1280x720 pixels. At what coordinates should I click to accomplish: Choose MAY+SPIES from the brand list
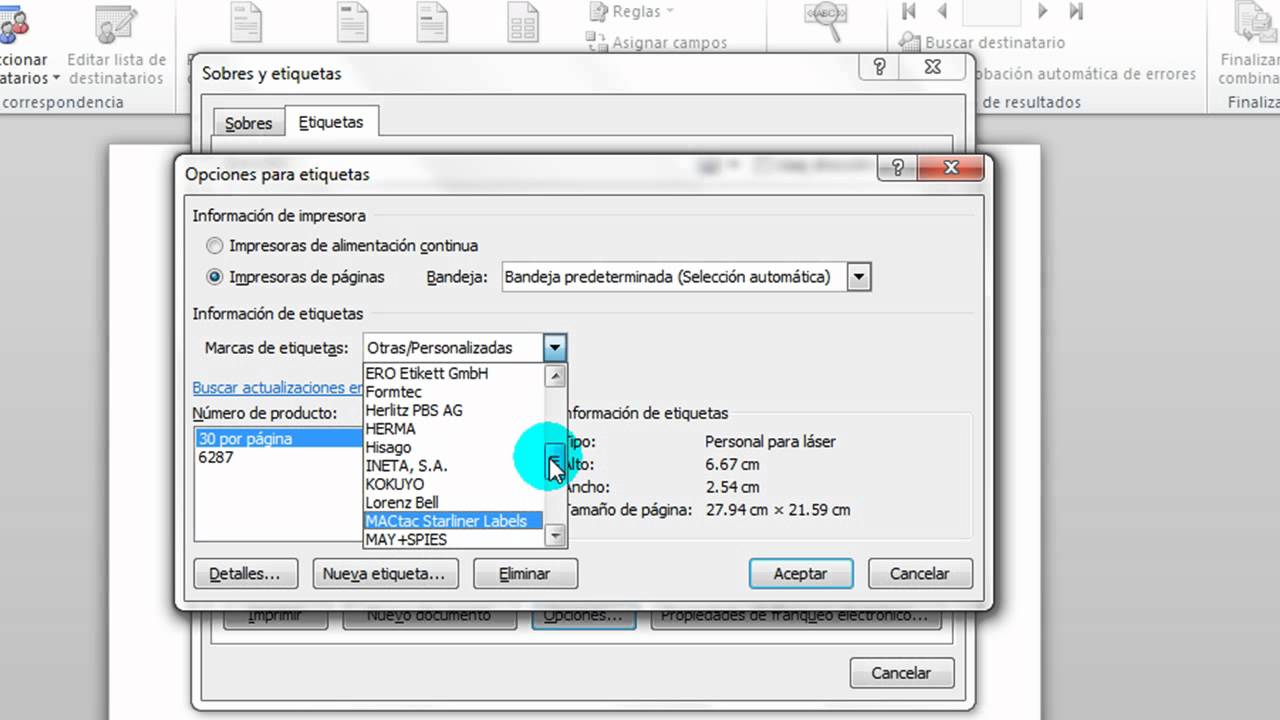[453, 540]
